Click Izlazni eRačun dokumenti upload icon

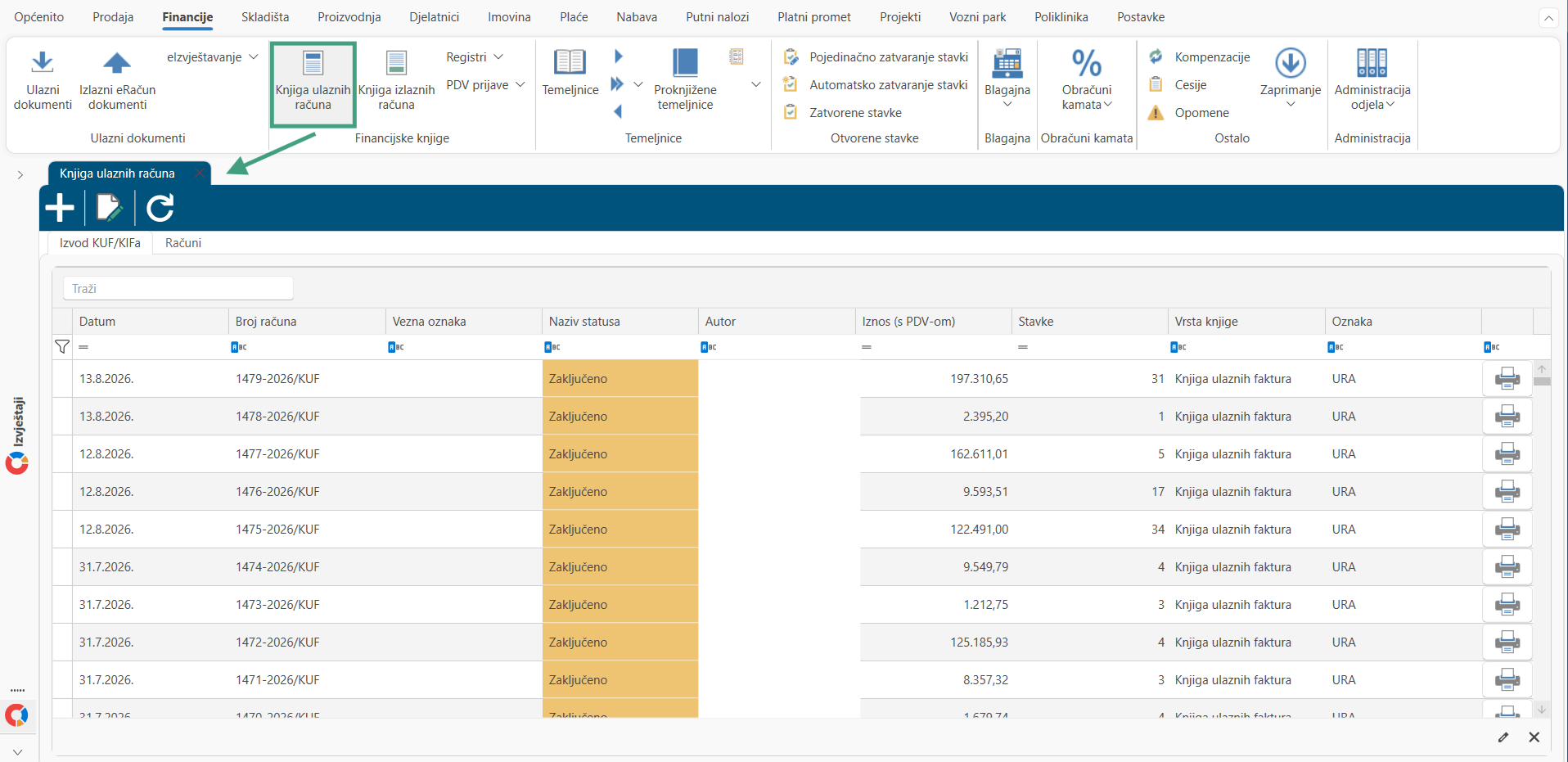point(117,63)
